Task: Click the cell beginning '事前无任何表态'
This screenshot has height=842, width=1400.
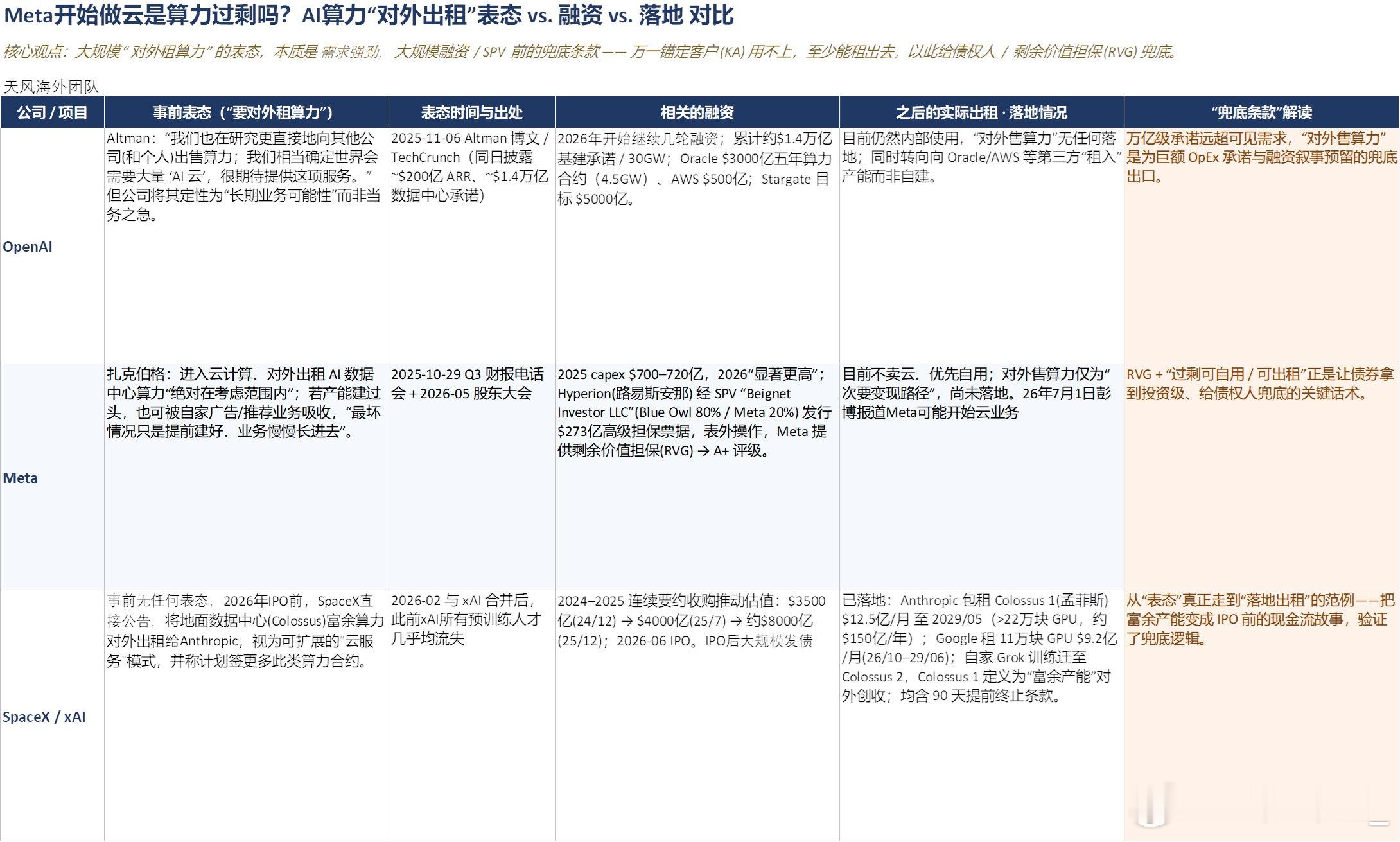Action: 247,715
